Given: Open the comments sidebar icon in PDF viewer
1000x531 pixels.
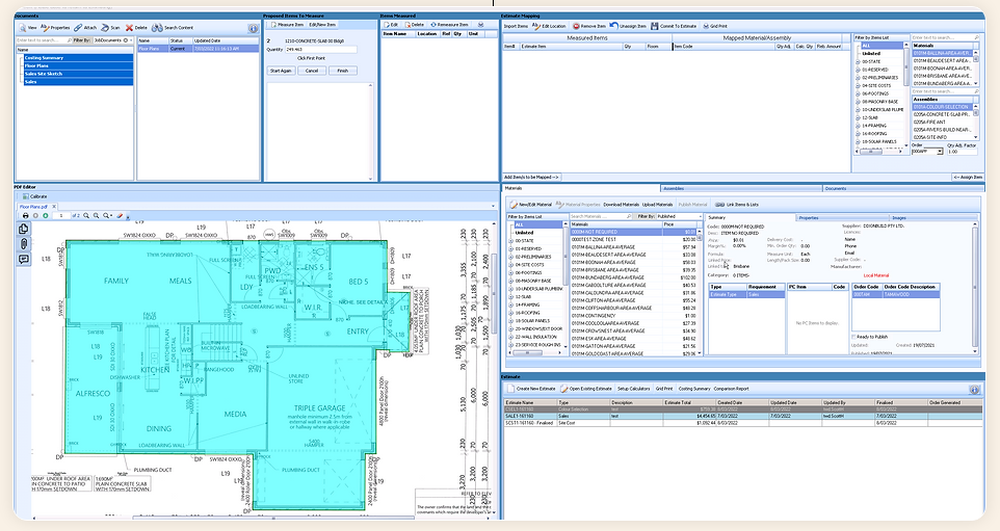Looking at the screenshot, I should [24, 259].
